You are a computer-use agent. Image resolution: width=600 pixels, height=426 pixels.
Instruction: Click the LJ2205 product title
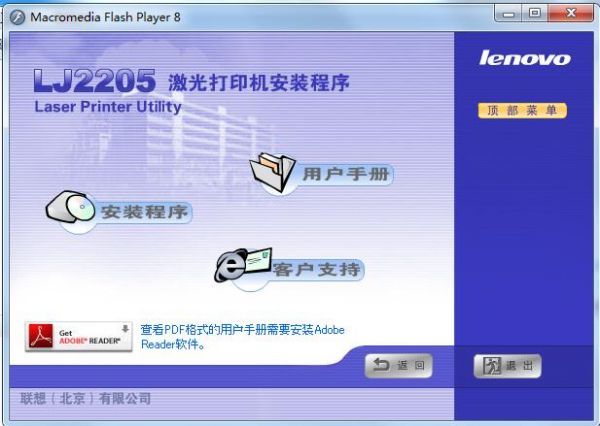coord(95,81)
